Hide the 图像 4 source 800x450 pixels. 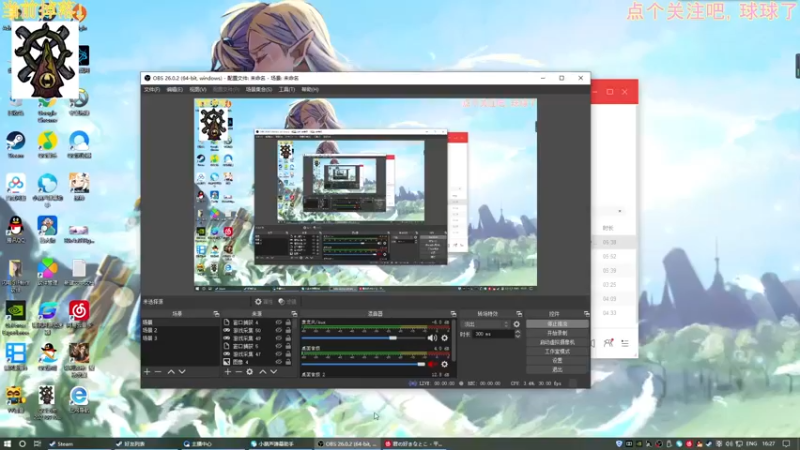coord(279,362)
